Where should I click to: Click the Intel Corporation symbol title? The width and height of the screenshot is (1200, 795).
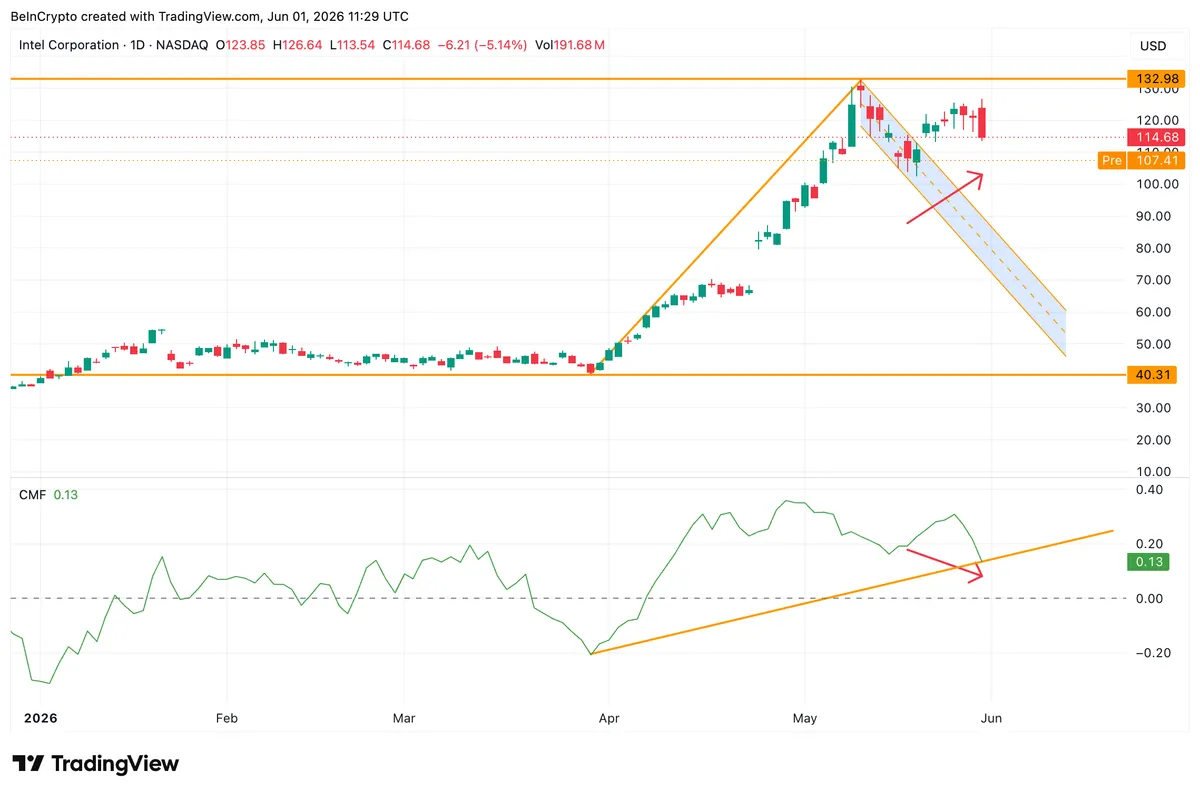point(67,45)
